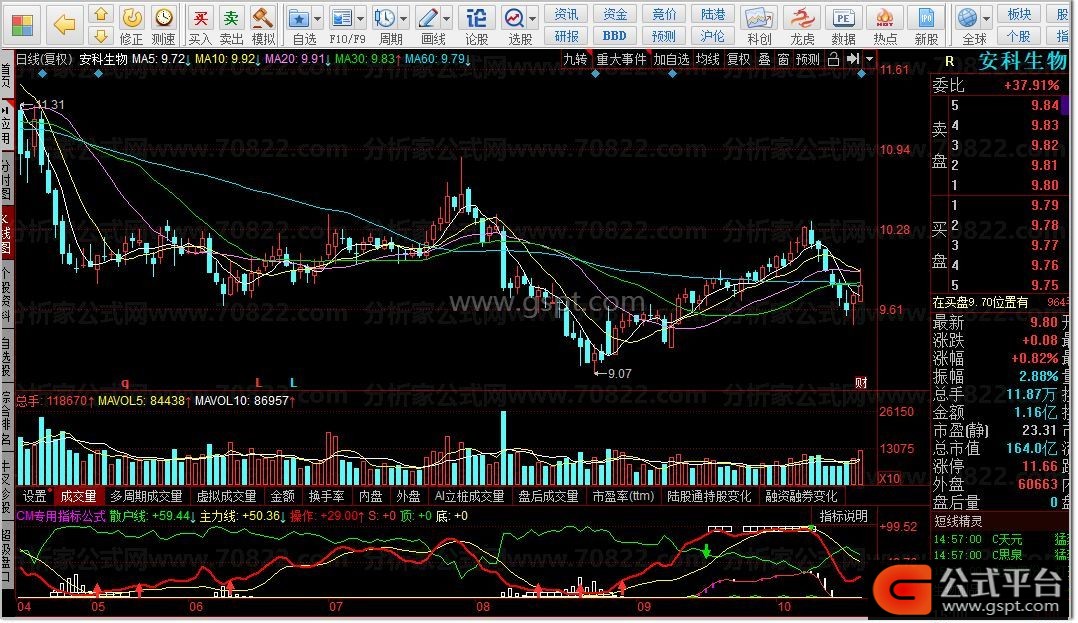Switch to the AI立桩成交量 tab
The height and width of the screenshot is (623, 1078).
tap(470, 496)
